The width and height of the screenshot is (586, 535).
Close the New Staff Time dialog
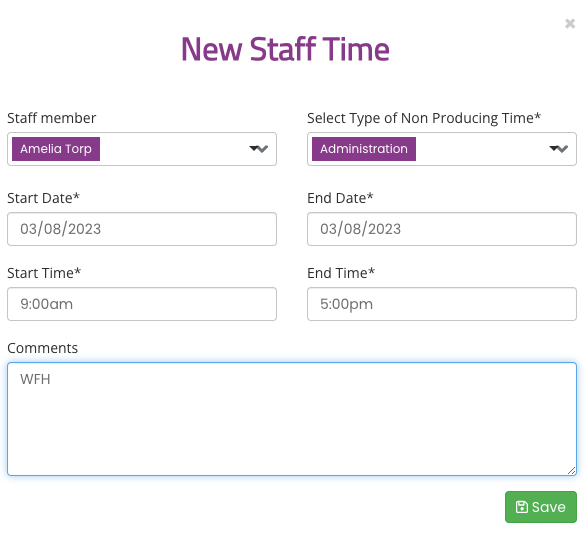(x=570, y=24)
